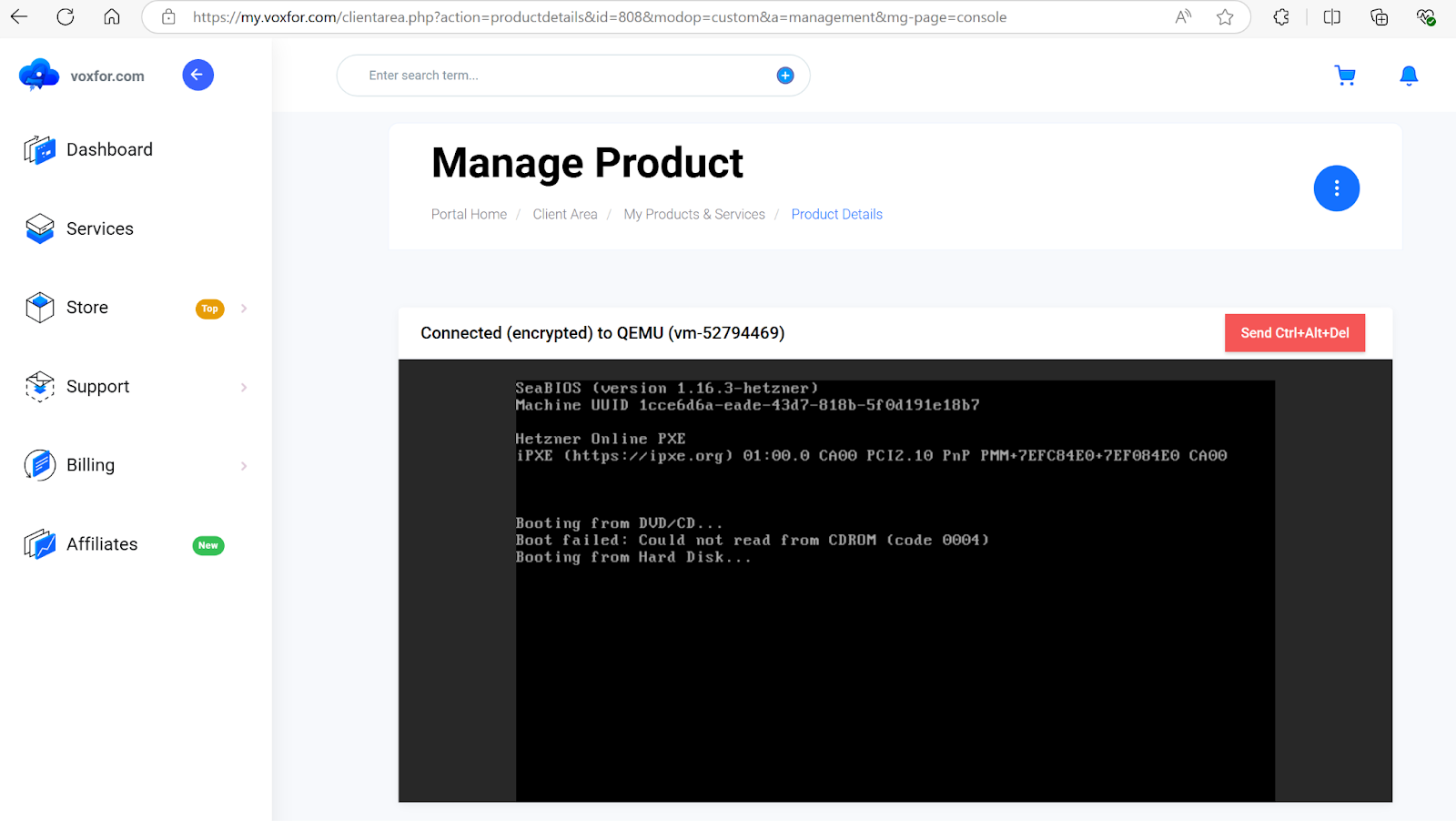The image size is (1456, 821).
Task: Select the Services icon in the sidebar
Action: click(x=39, y=228)
